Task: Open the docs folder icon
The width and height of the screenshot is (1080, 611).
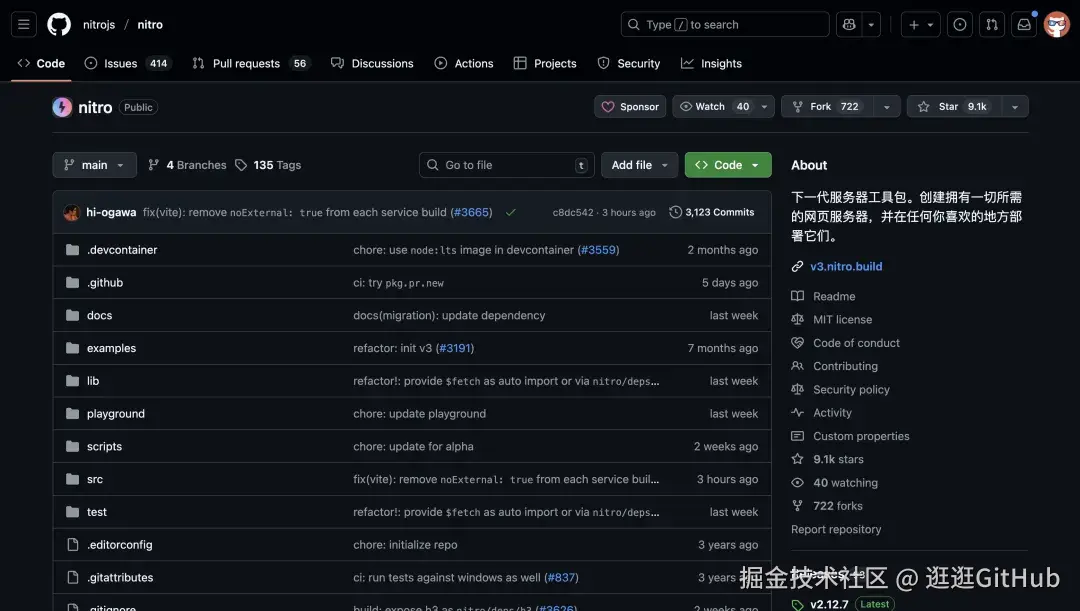Action: point(72,315)
